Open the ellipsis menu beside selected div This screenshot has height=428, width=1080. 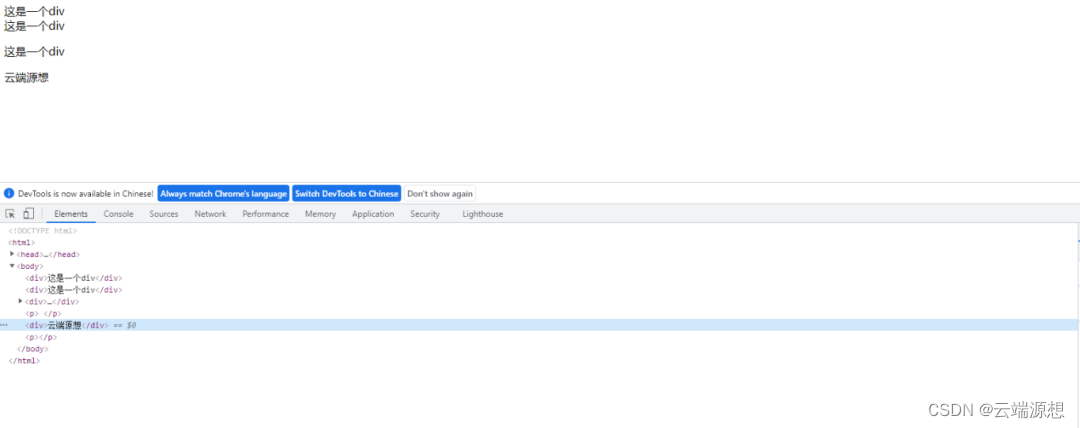(4, 325)
